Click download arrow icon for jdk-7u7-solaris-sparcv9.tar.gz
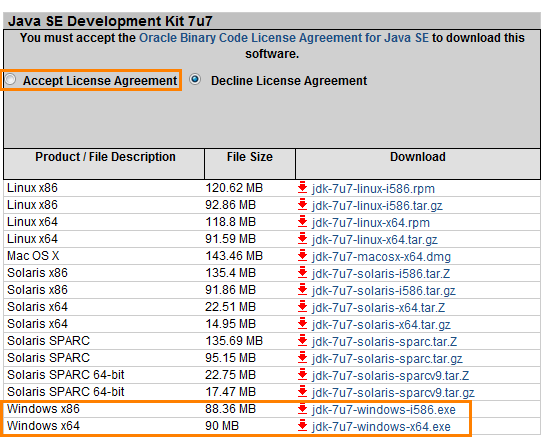This screenshot has width=553, height=447. (302, 391)
